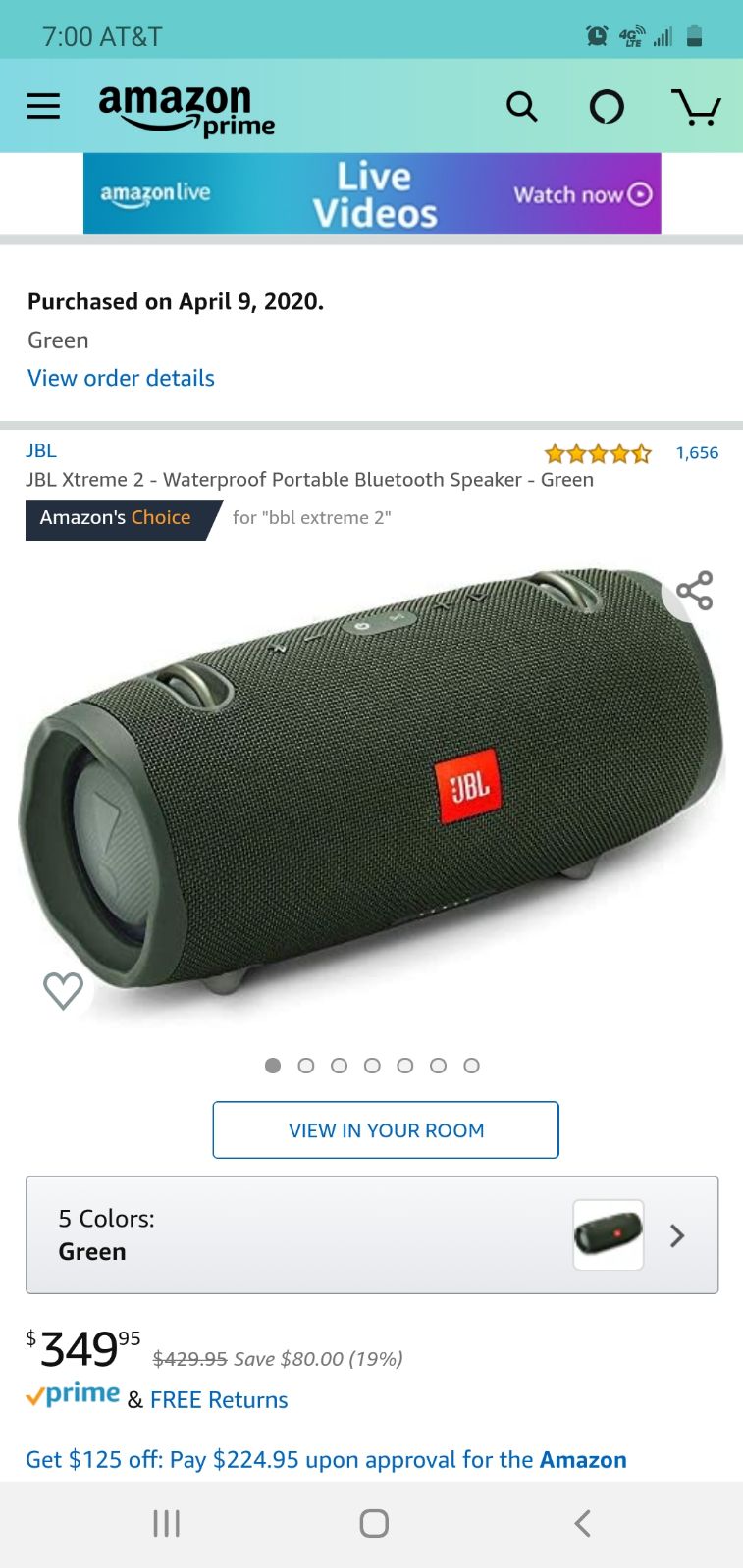
Task: Tap Watch now on Amazon Live banner
Action: (x=583, y=194)
